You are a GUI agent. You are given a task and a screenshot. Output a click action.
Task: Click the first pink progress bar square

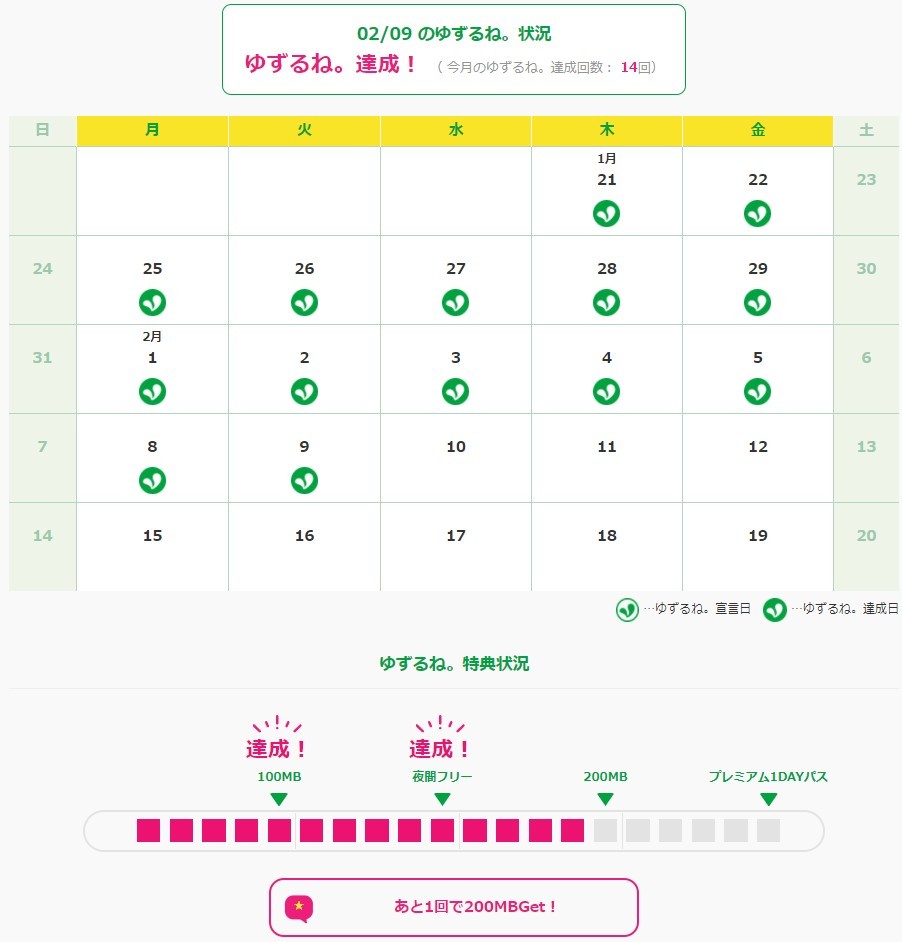click(x=149, y=830)
